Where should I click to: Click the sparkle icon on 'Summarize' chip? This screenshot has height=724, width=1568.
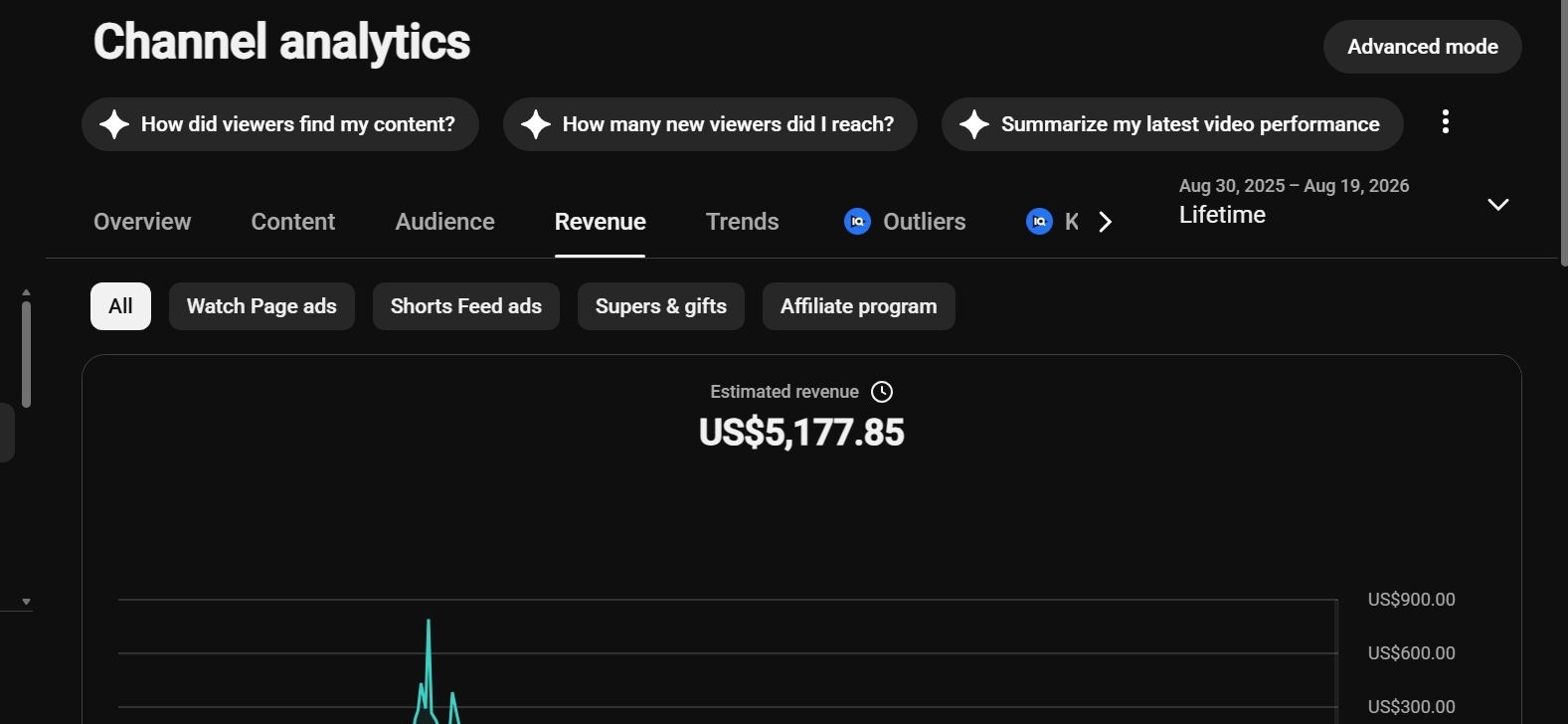point(974,124)
